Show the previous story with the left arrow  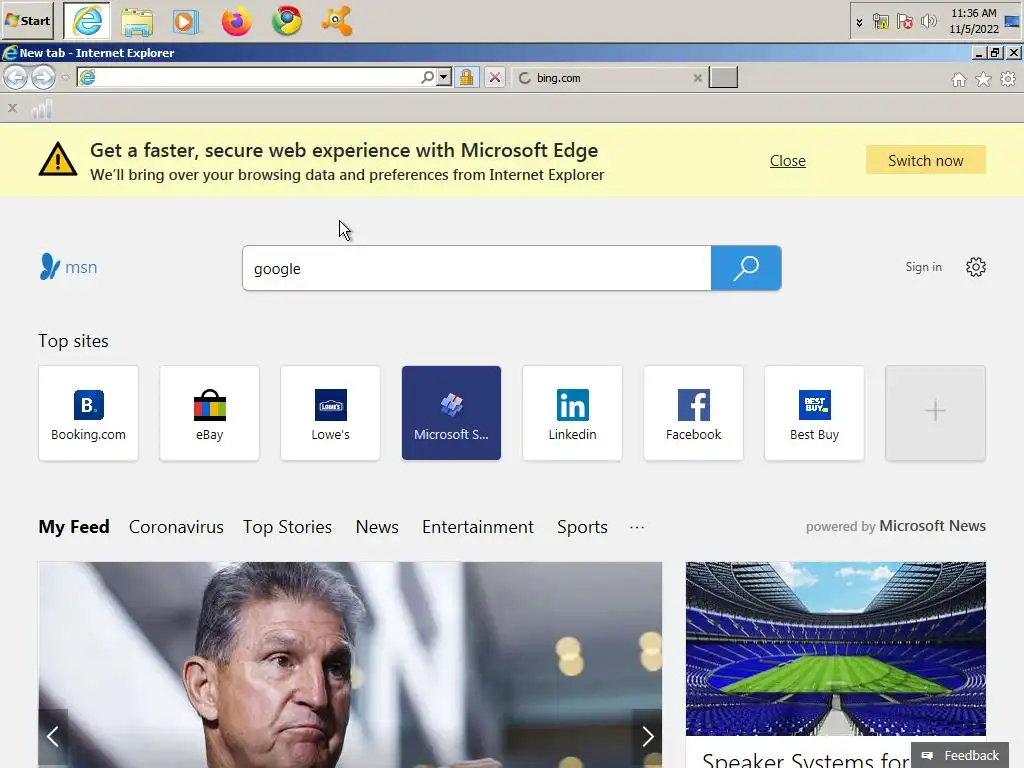pos(53,736)
